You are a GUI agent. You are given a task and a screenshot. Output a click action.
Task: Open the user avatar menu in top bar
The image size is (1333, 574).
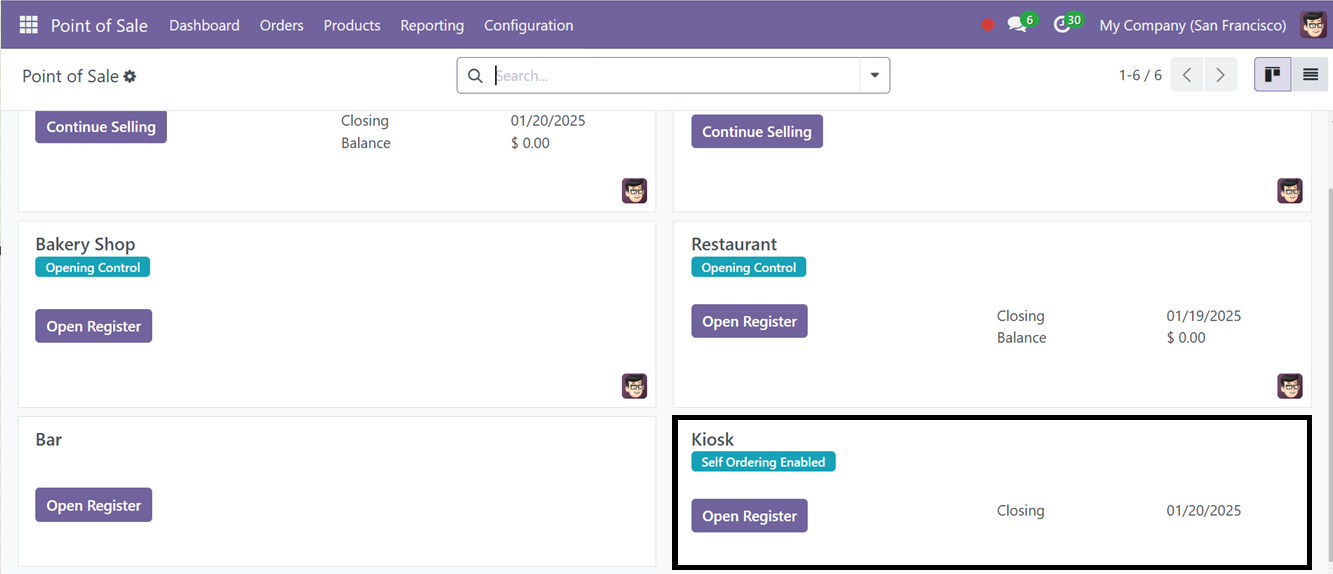pos(1313,25)
